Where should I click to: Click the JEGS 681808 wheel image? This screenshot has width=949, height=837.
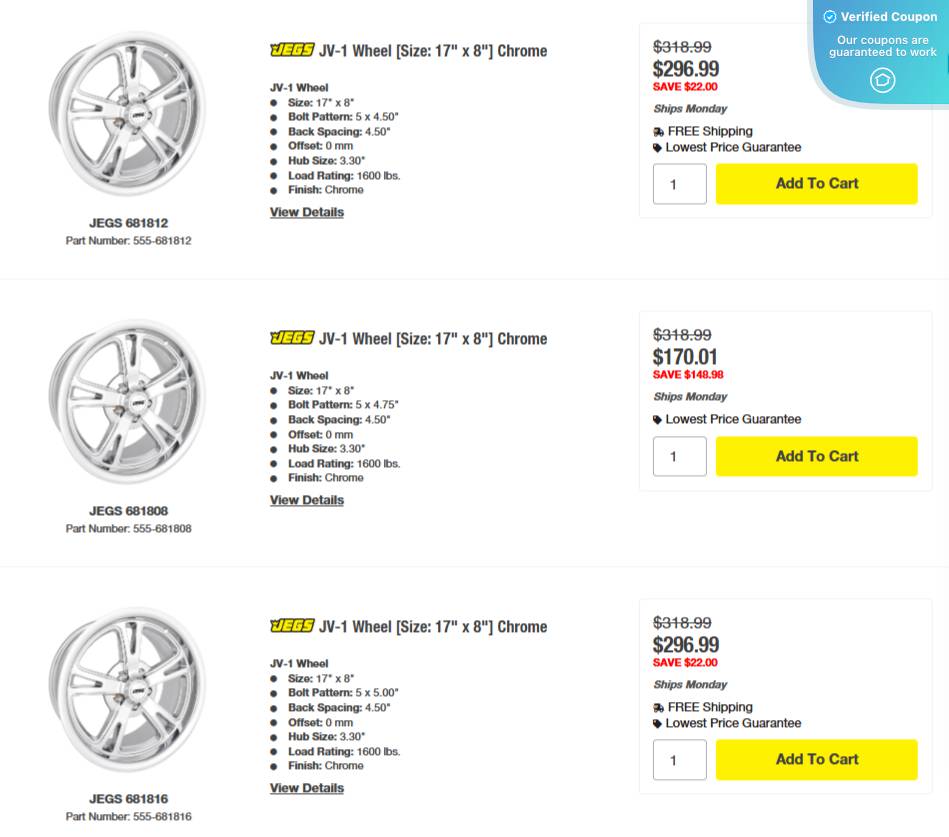tap(128, 400)
